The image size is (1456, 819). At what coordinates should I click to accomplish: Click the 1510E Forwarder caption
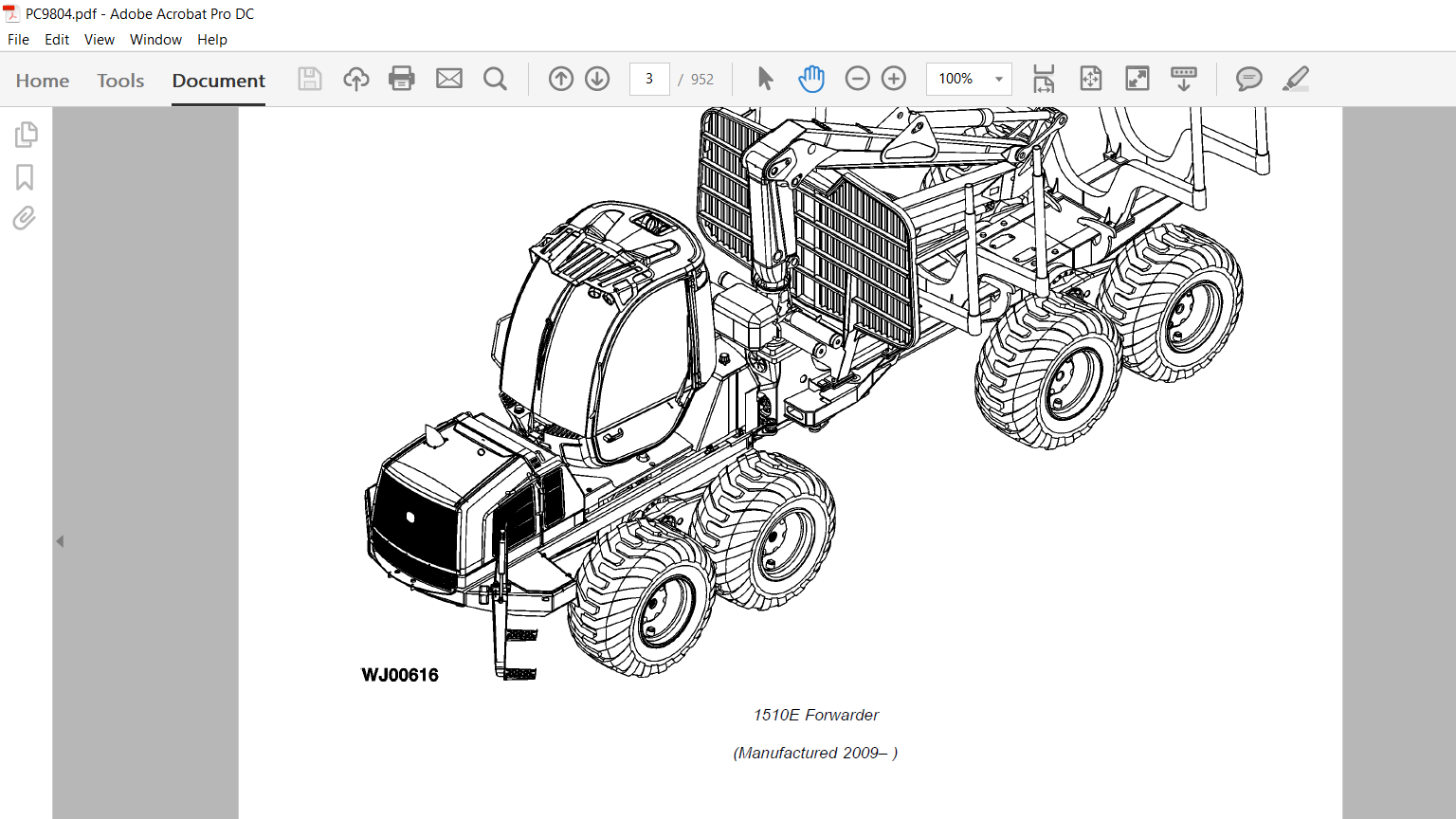[816, 715]
